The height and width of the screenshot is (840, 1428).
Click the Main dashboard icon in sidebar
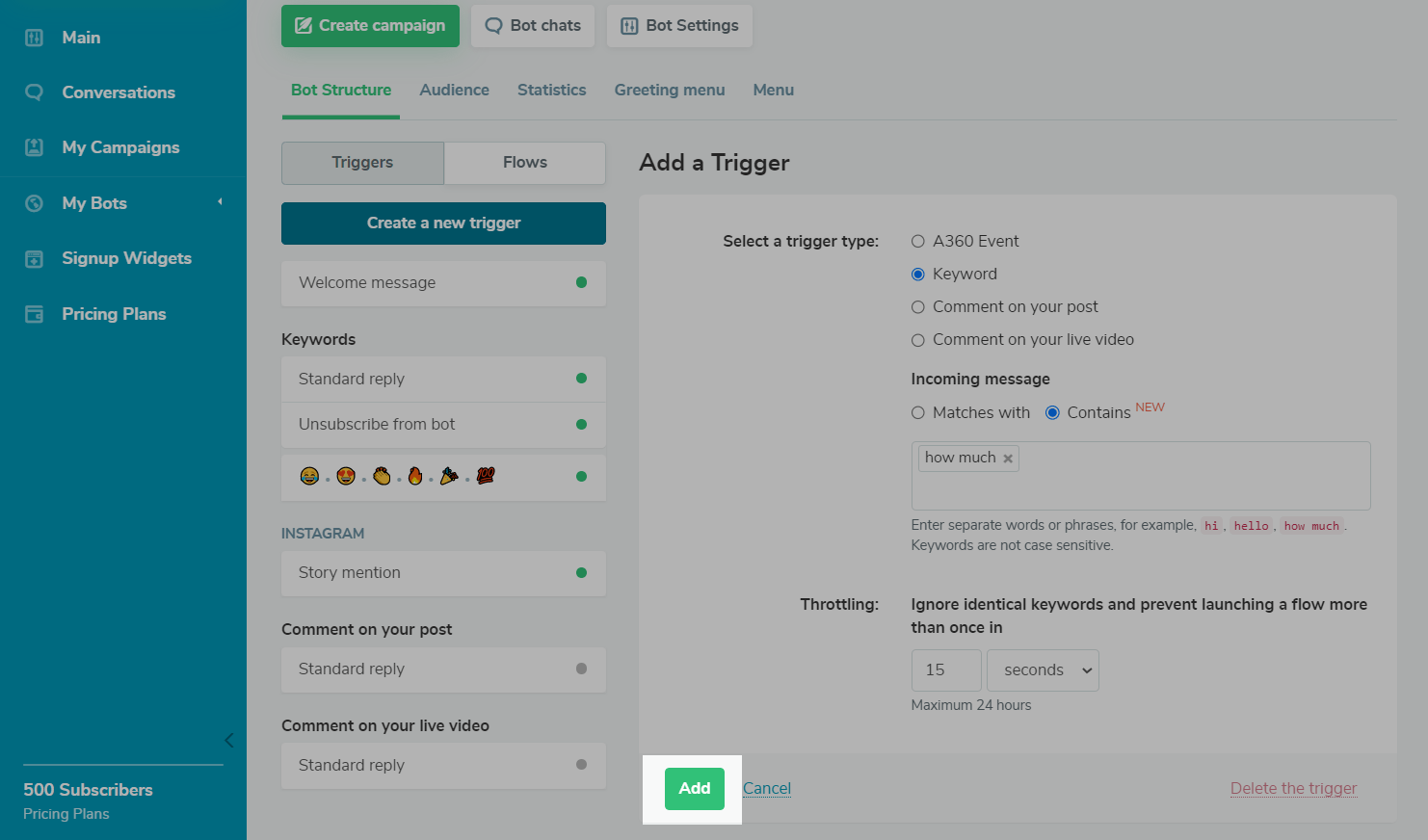click(x=34, y=38)
